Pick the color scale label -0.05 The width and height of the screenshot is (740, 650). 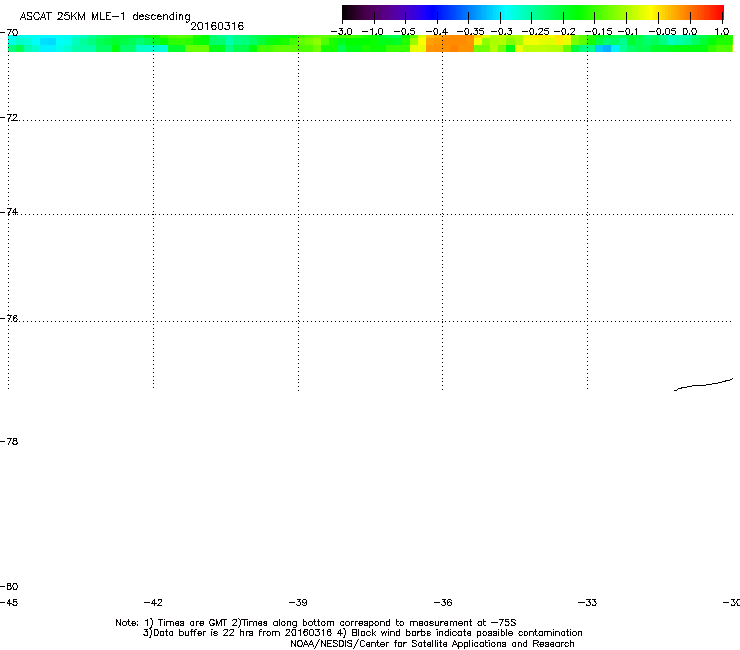coord(663,32)
